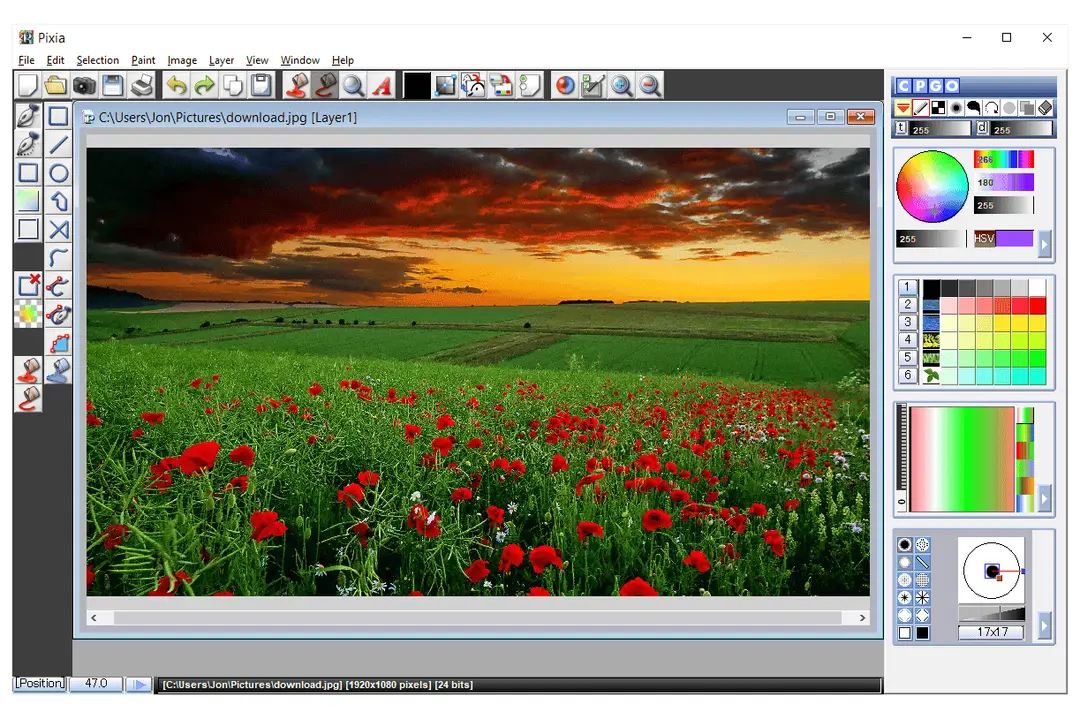Expand the color panel with arrow beside HSV

[x=1045, y=244]
